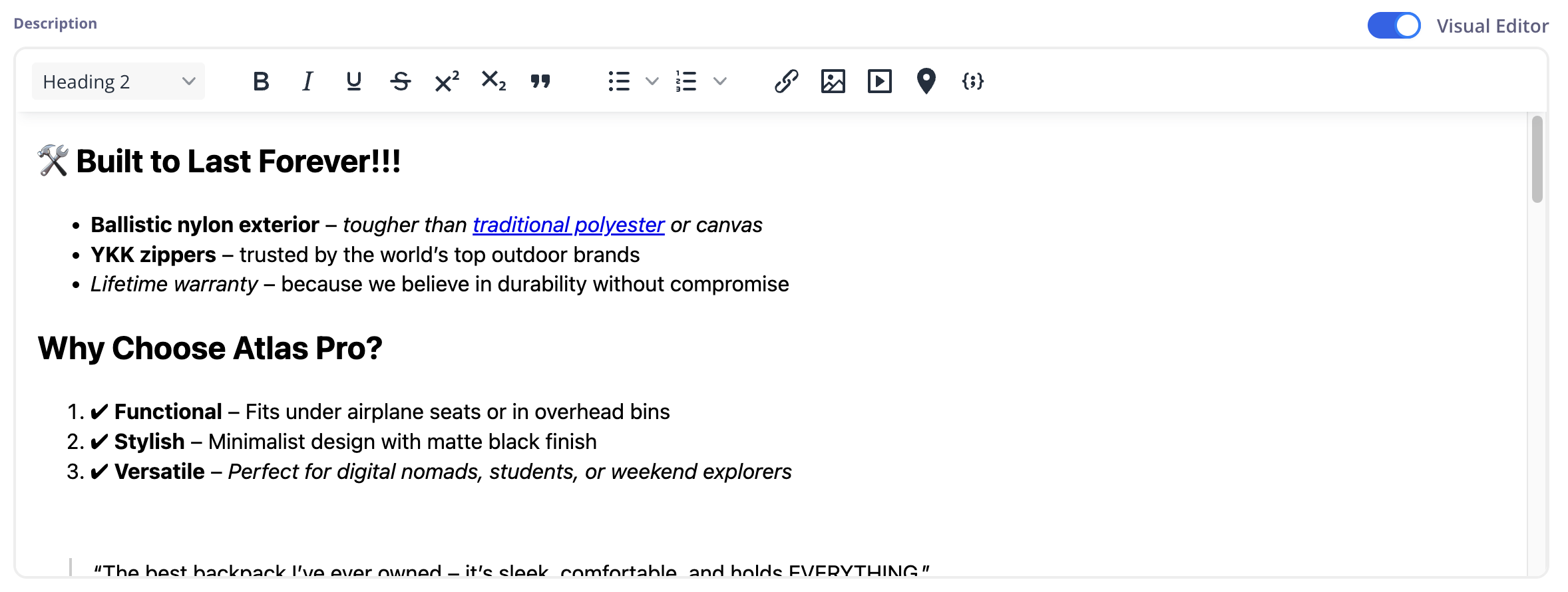The image size is (1568, 592).
Task: Click the 'Why Choose Atlas Pro?' heading
Action: click(210, 348)
